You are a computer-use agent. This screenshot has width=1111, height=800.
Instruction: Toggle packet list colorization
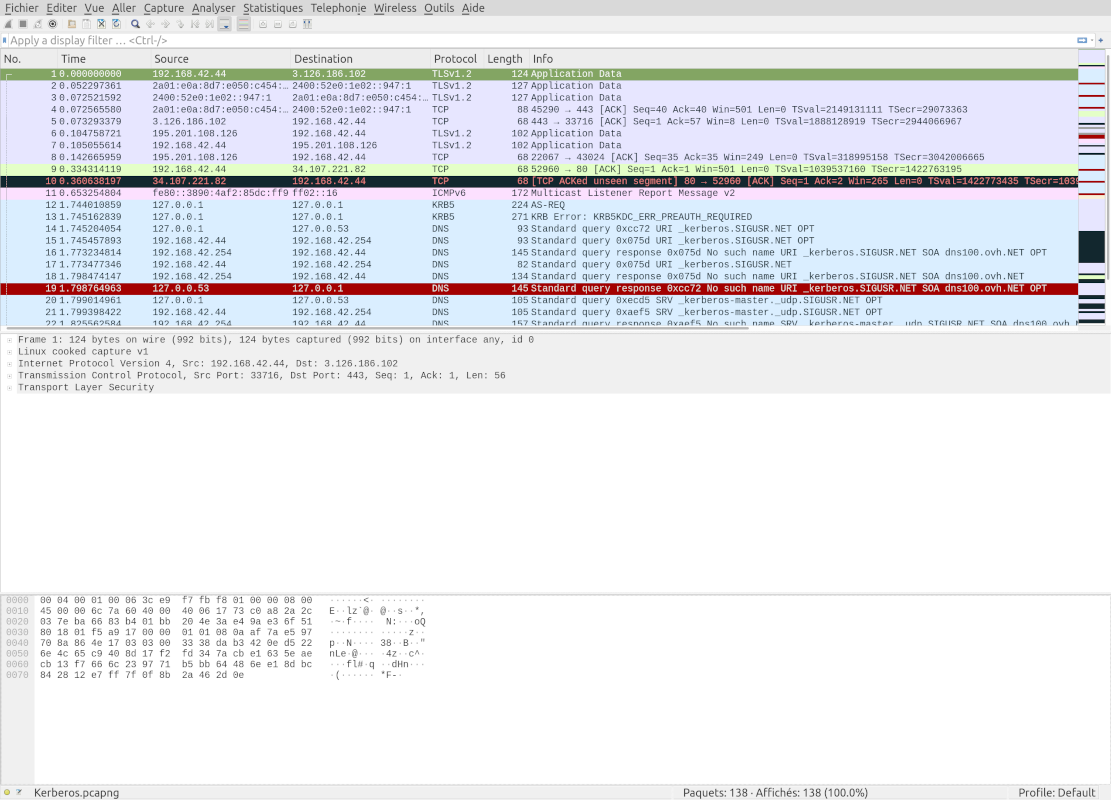(243, 24)
